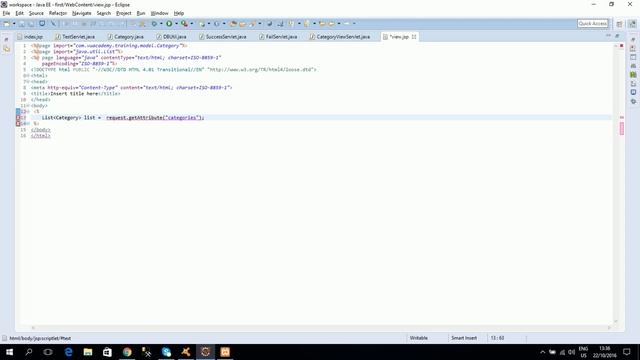Switch to the Category.java tab
The height and width of the screenshot is (360, 640).
point(126,37)
